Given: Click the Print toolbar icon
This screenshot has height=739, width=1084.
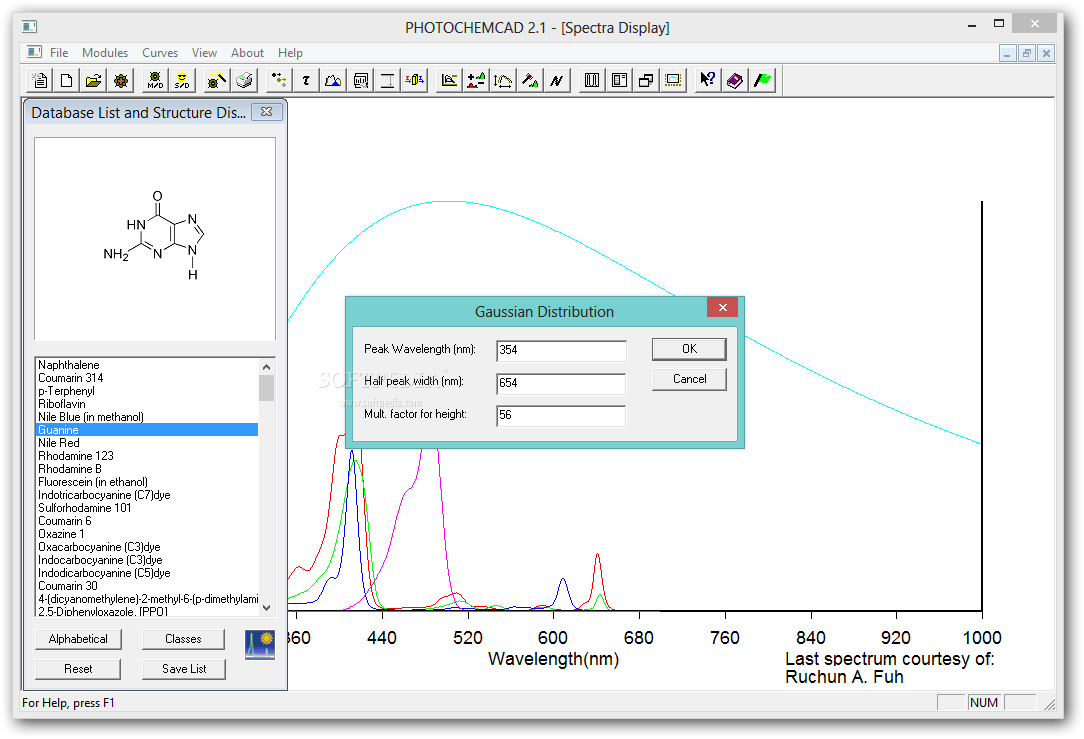Looking at the screenshot, I should (x=244, y=81).
